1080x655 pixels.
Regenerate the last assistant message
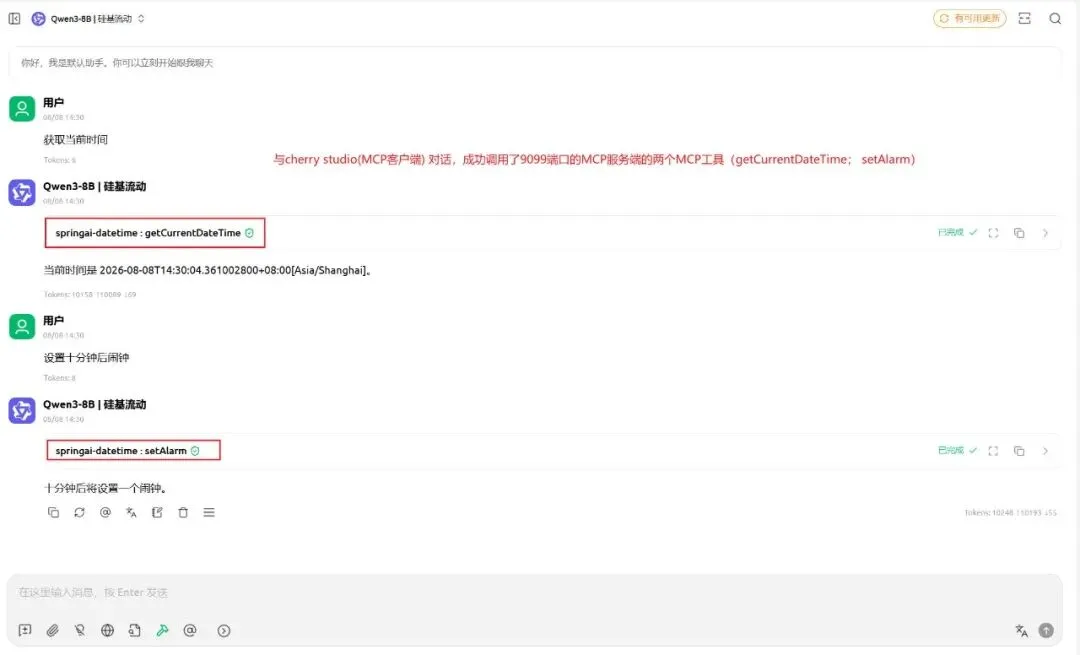point(79,512)
